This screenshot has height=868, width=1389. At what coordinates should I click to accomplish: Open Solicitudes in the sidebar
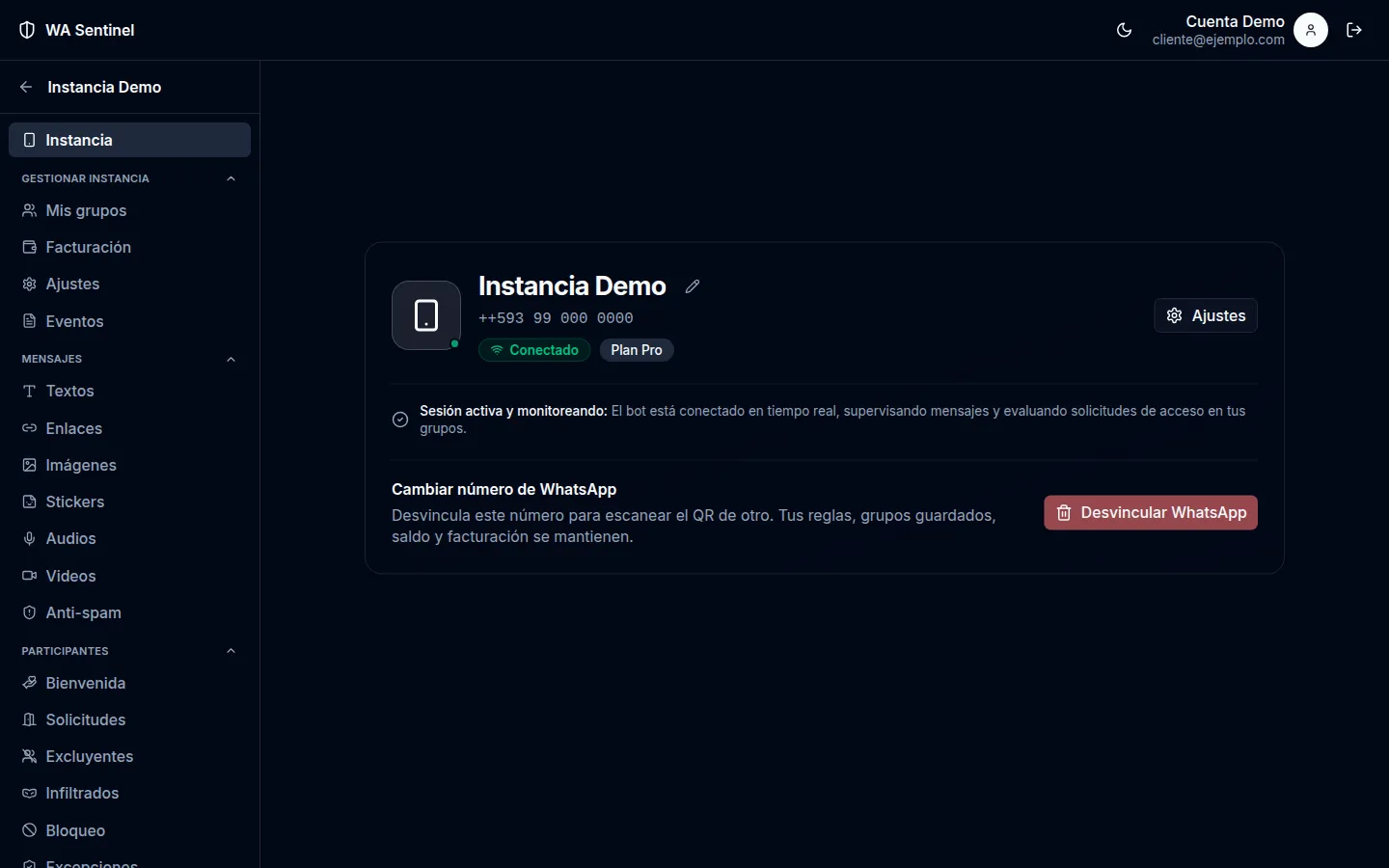129,719
